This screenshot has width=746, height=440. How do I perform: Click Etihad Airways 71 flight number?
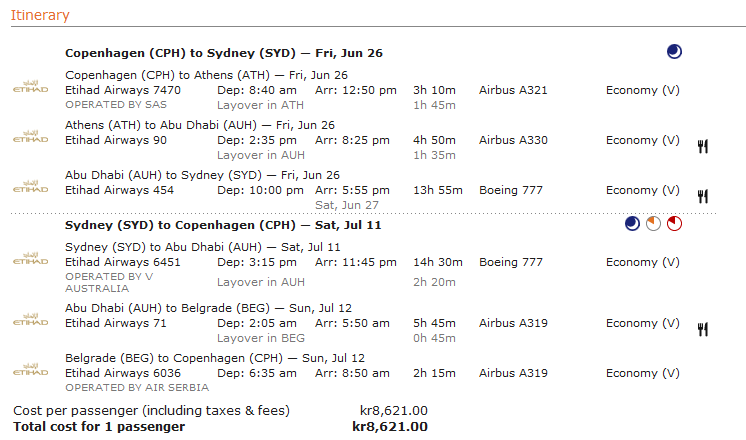click(x=116, y=323)
